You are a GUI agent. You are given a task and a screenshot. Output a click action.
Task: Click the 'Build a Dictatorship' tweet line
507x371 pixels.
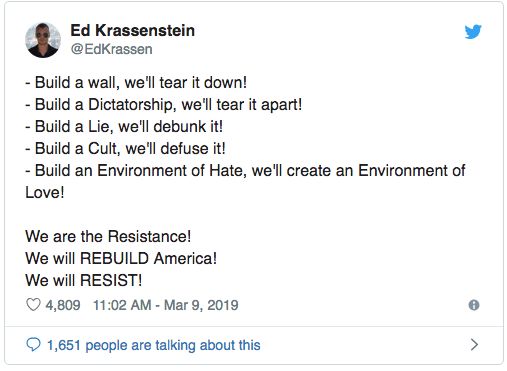tap(164, 104)
